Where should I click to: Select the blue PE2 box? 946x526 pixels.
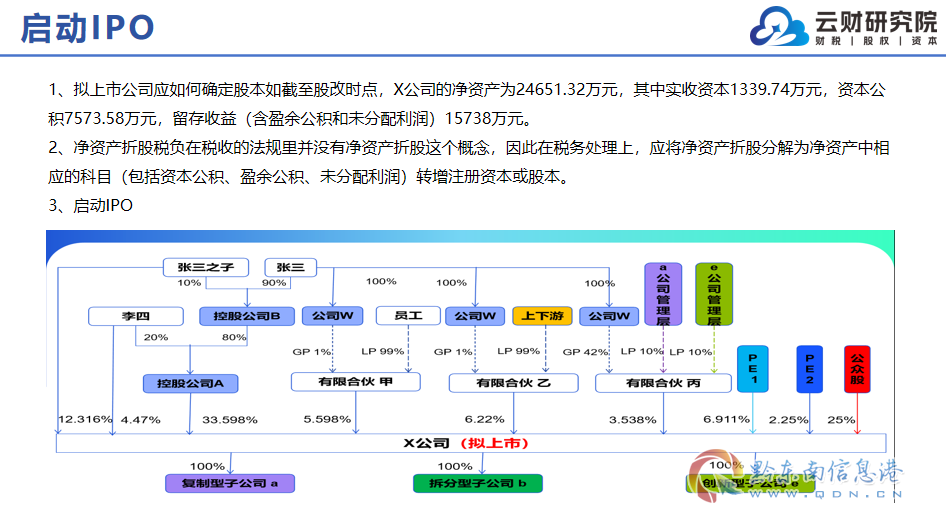pos(810,369)
